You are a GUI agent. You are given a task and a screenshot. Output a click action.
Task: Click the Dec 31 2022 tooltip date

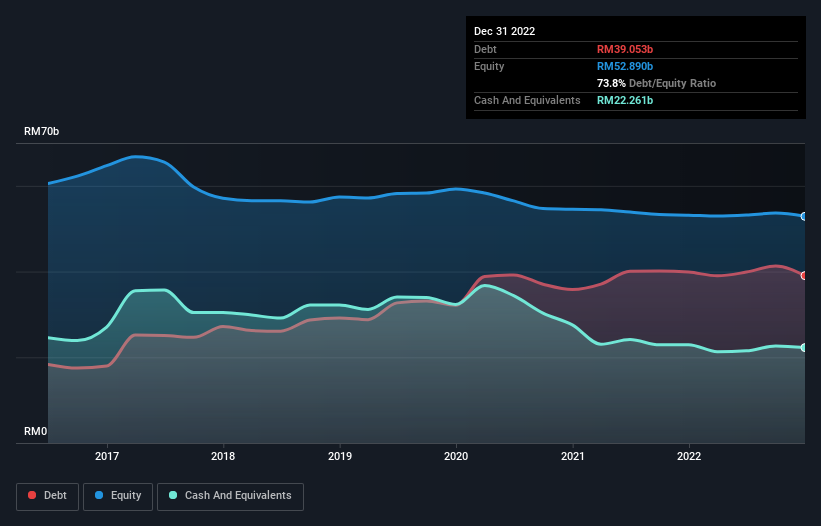pyautogui.click(x=505, y=31)
